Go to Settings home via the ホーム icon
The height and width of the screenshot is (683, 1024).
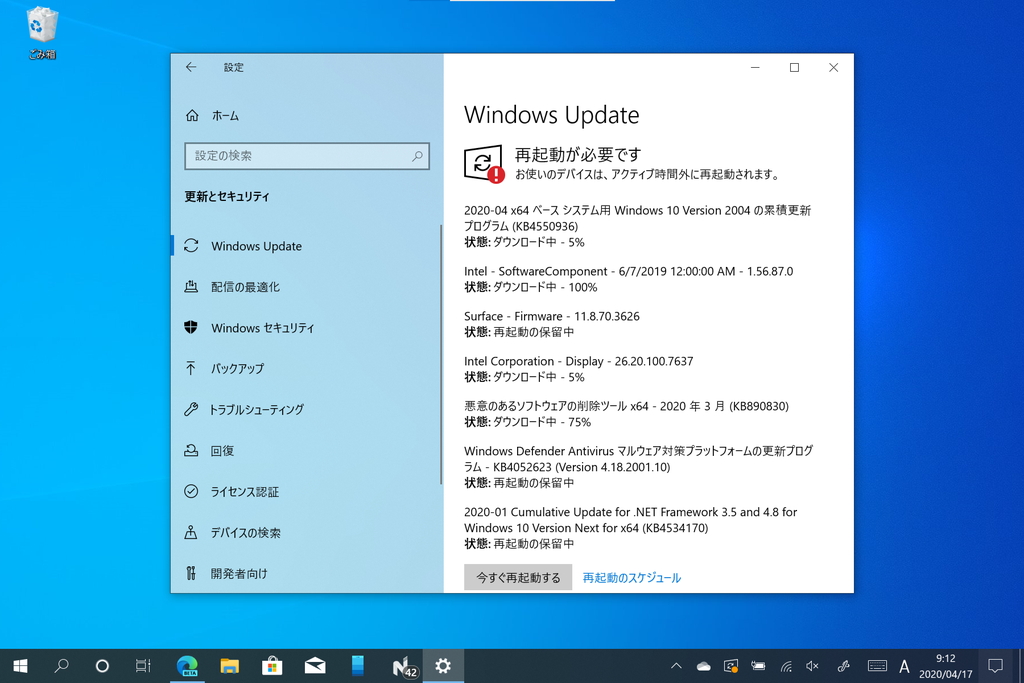coord(192,116)
